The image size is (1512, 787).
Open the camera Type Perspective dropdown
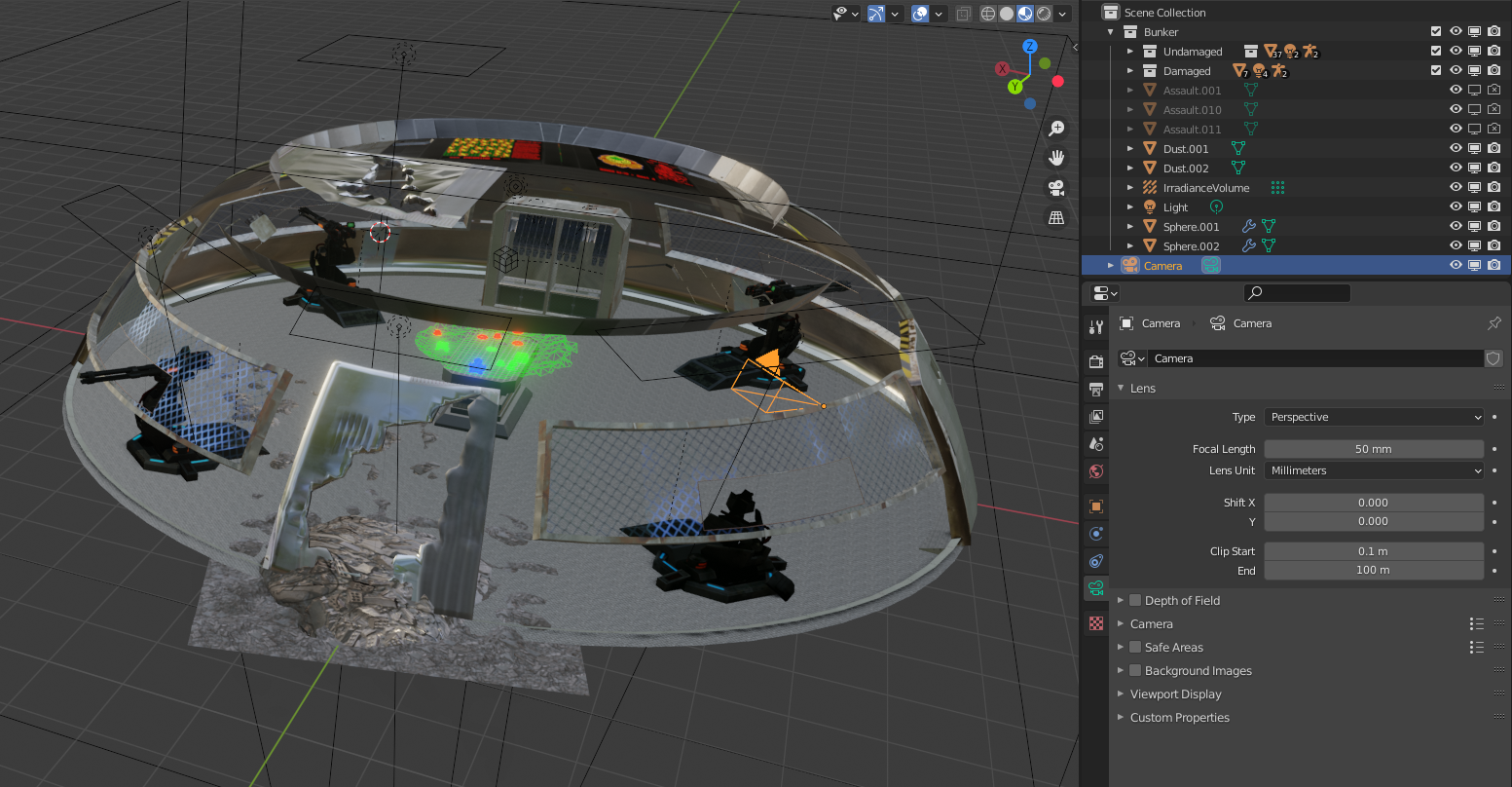pyautogui.click(x=1373, y=417)
